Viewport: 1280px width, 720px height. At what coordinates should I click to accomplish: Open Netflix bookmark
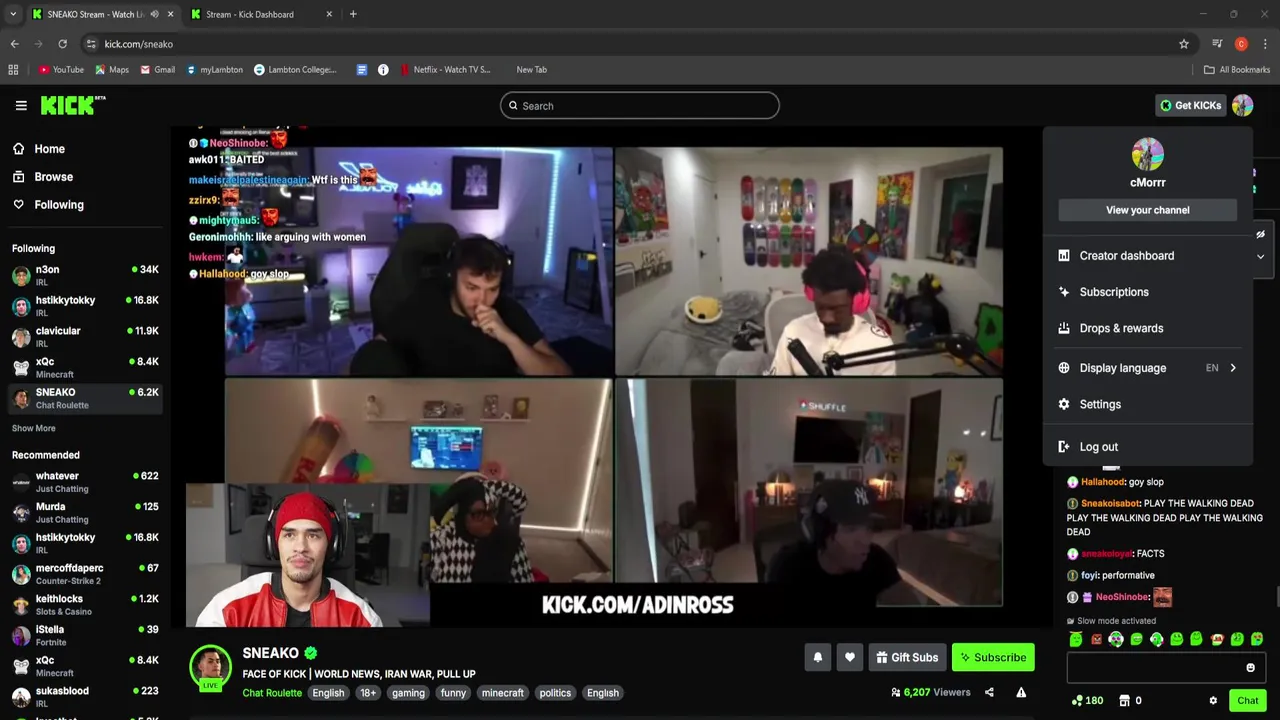coord(445,70)
